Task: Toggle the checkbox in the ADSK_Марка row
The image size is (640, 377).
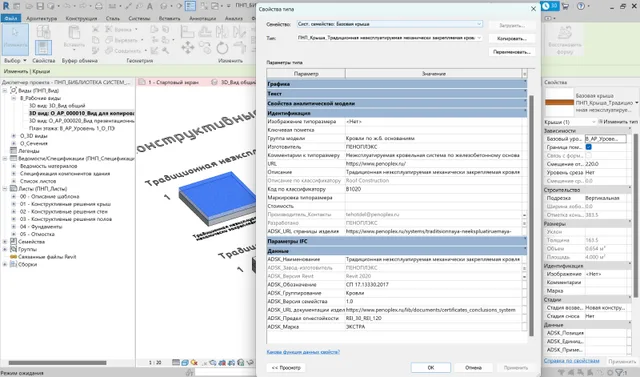Action: [524, 327]
